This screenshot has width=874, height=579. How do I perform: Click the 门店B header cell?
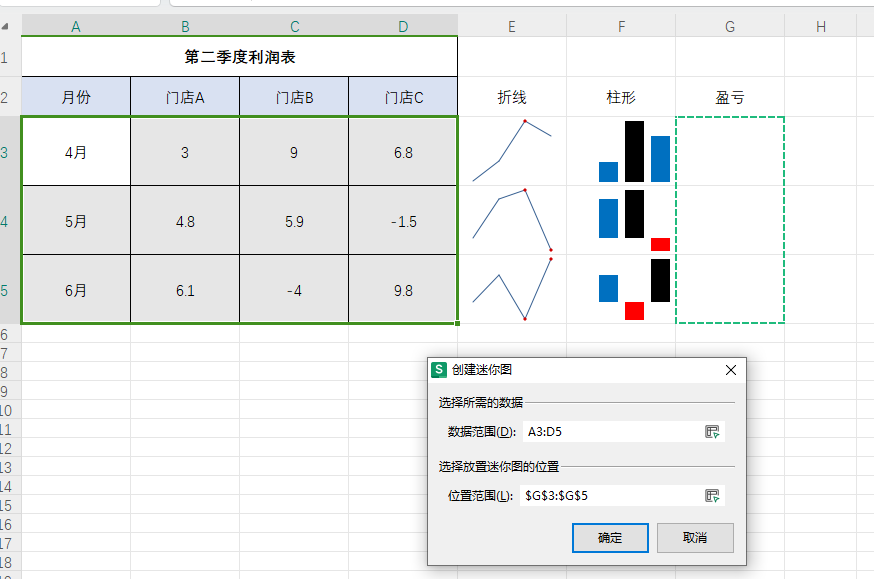click(294, 97)
